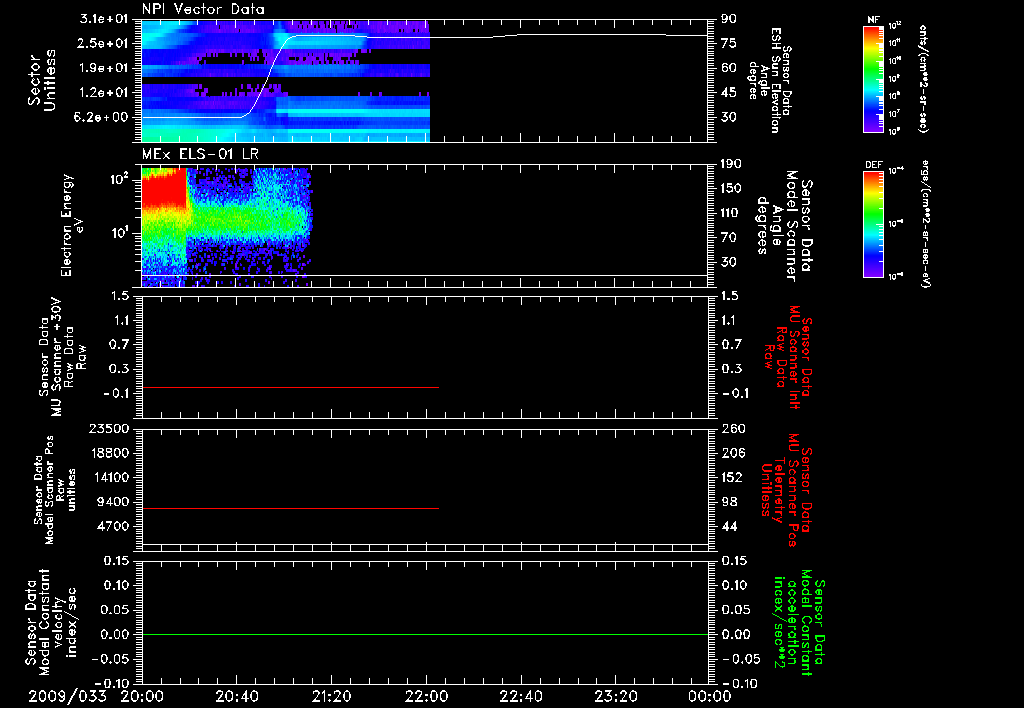
Task: Click the 1.9e+01 sector tick label
Action: (103, 68)
